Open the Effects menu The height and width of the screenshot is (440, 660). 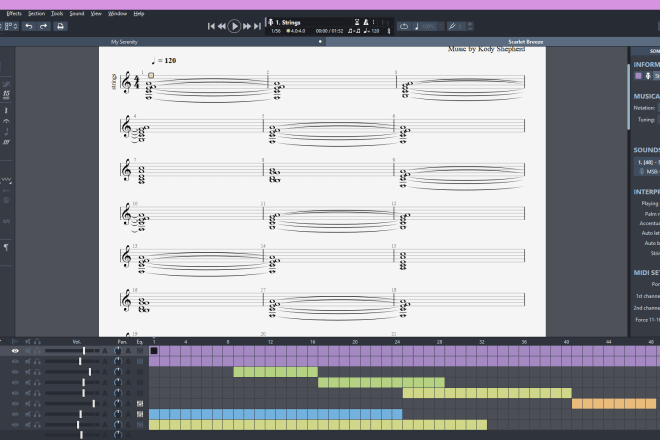(x=14, y=13)
